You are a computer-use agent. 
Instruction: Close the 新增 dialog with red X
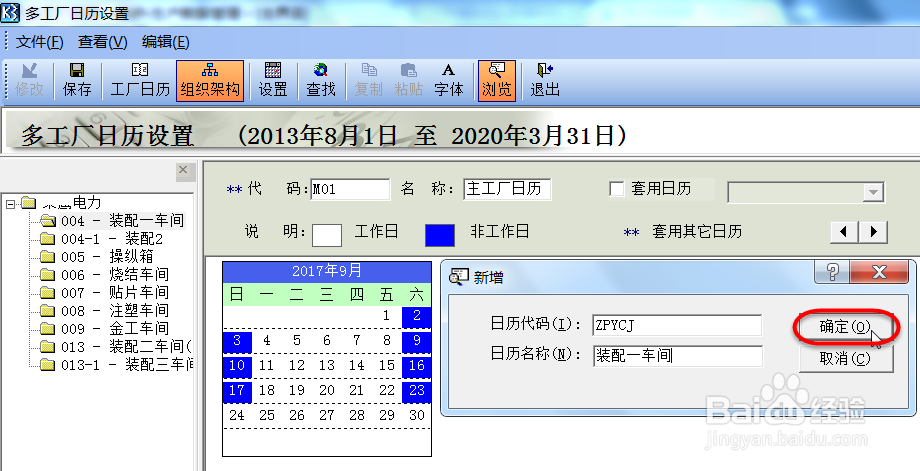(879, 272)
